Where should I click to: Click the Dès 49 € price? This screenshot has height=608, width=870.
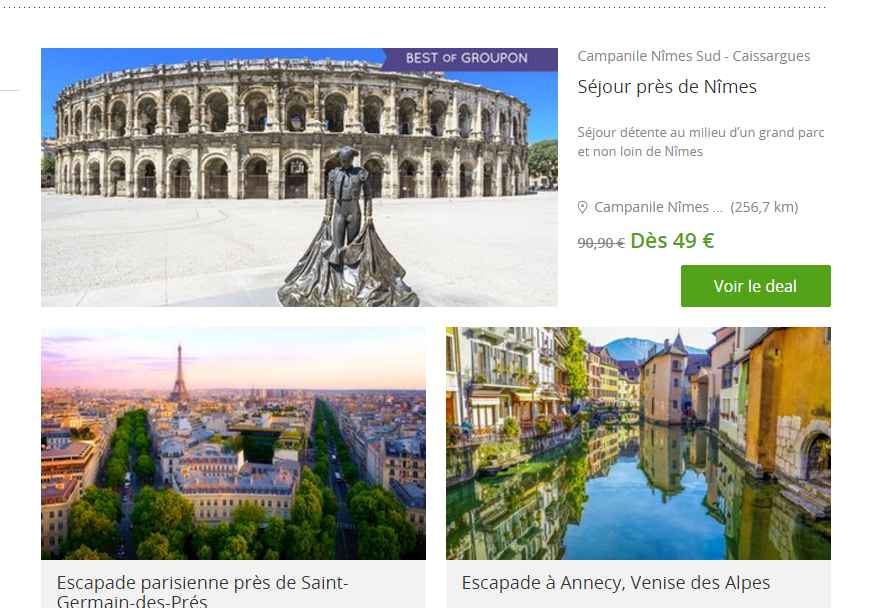672,241
